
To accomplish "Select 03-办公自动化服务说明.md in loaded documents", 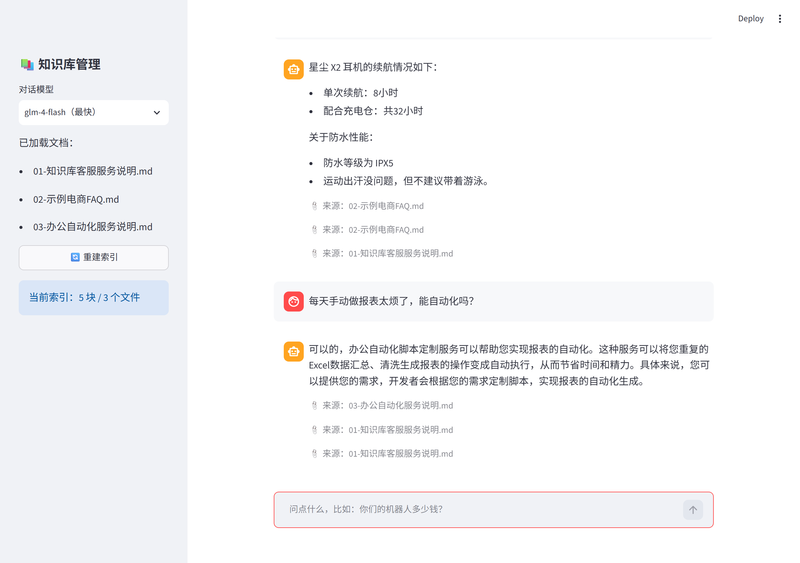I will [x=92, y=227].
